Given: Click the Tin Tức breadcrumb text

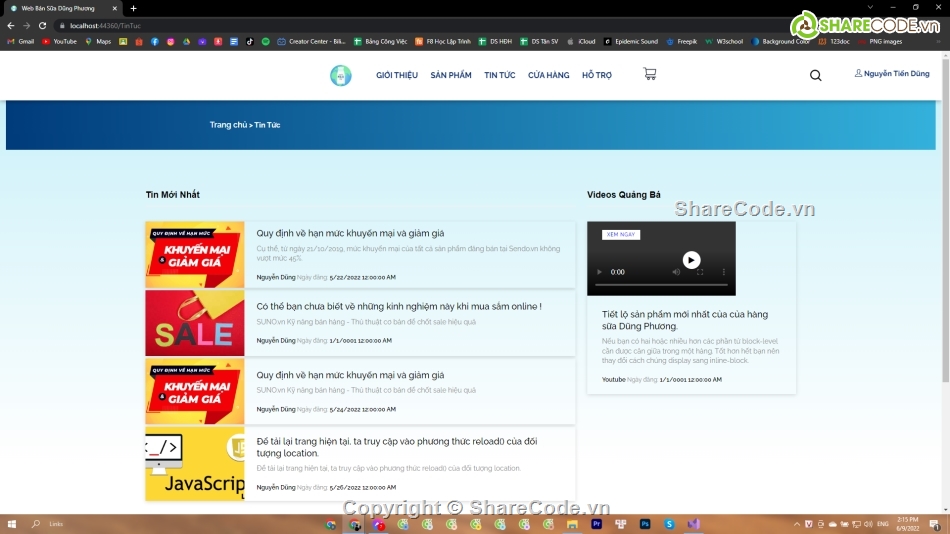Looking at the screenshot, I should tap(267, 125).
